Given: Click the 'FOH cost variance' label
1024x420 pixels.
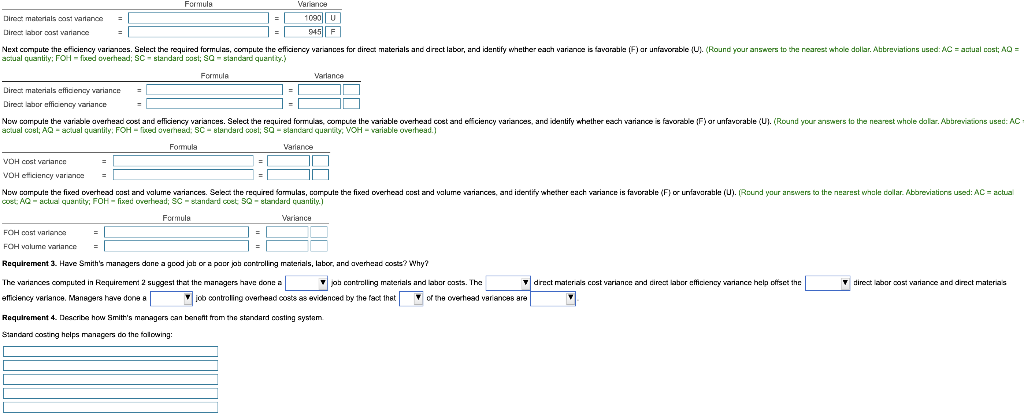Looking at the screenshot, I should pyautogui.click(x=35, y=232).
